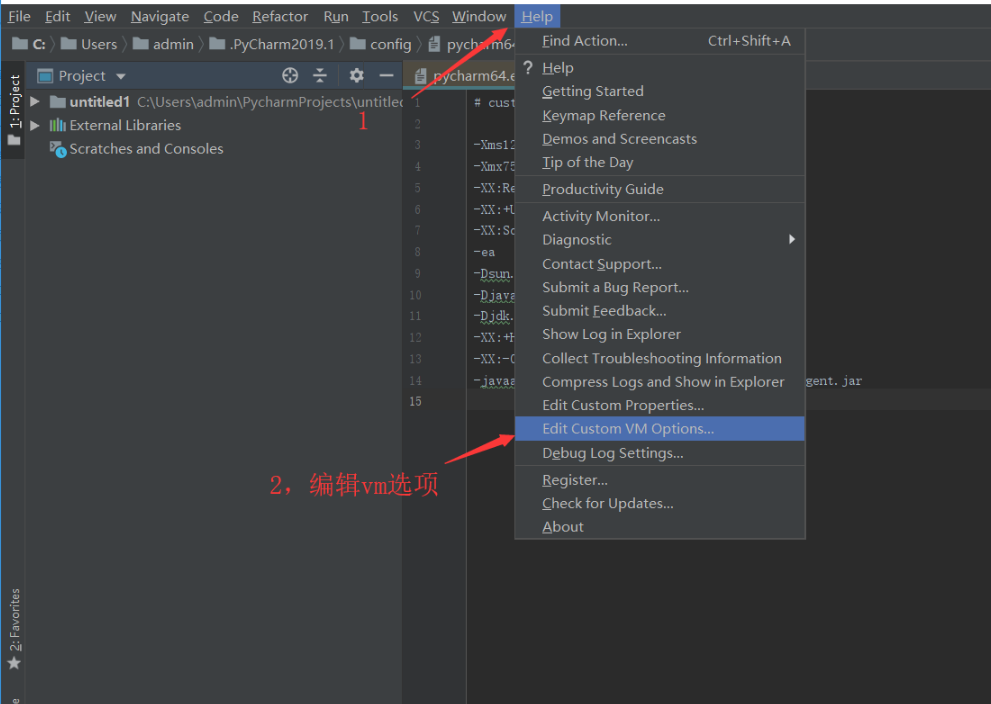Click the locate/scroll-from-source target icon
This screenshot has width=991, height=704.
[x=290, y=76]
